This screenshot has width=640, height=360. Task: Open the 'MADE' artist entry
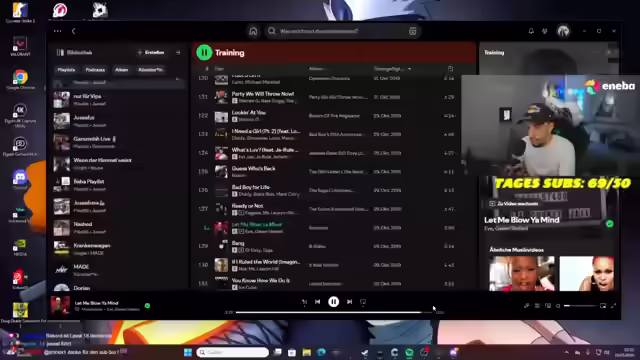118,270
